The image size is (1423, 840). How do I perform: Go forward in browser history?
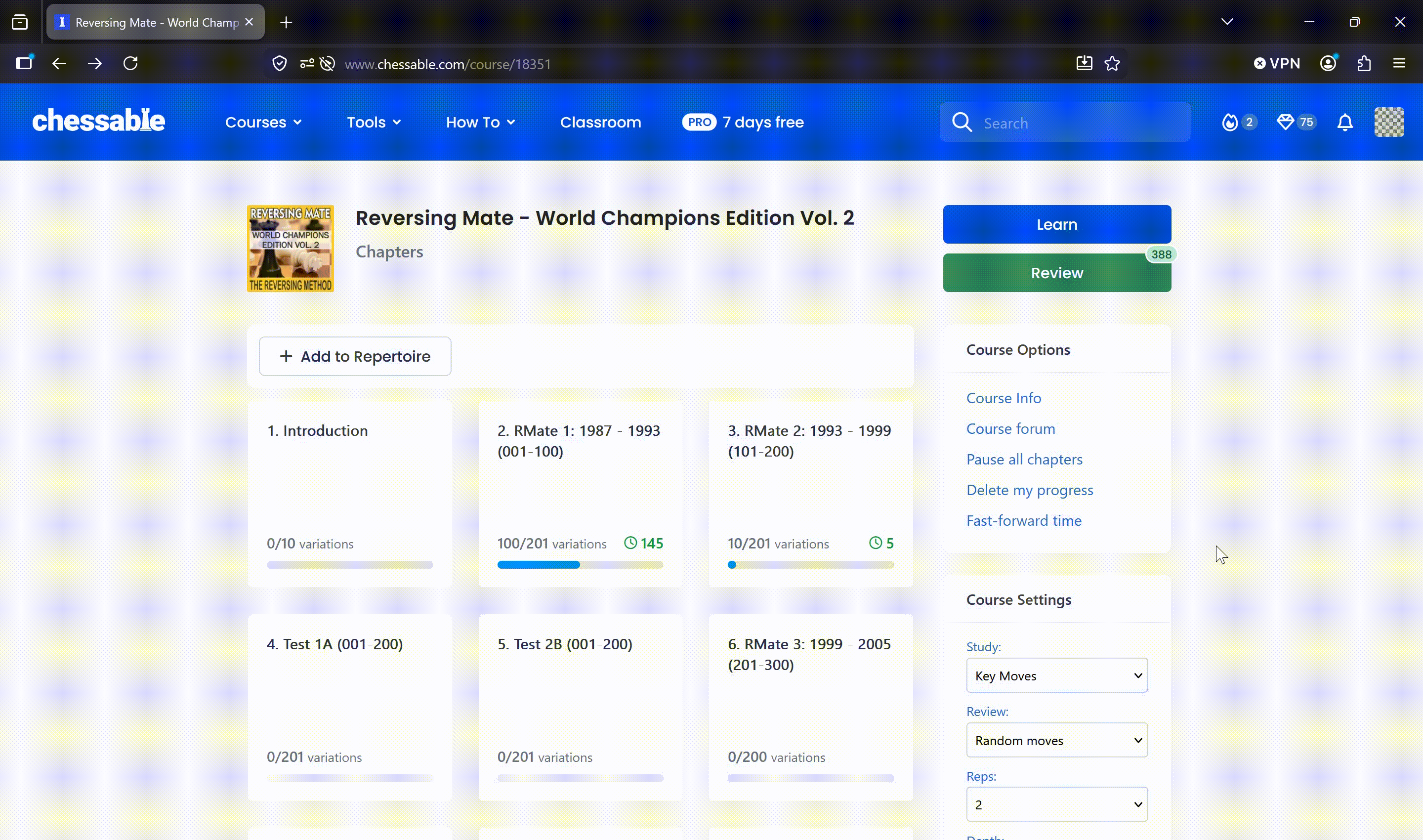click(94, 63)
